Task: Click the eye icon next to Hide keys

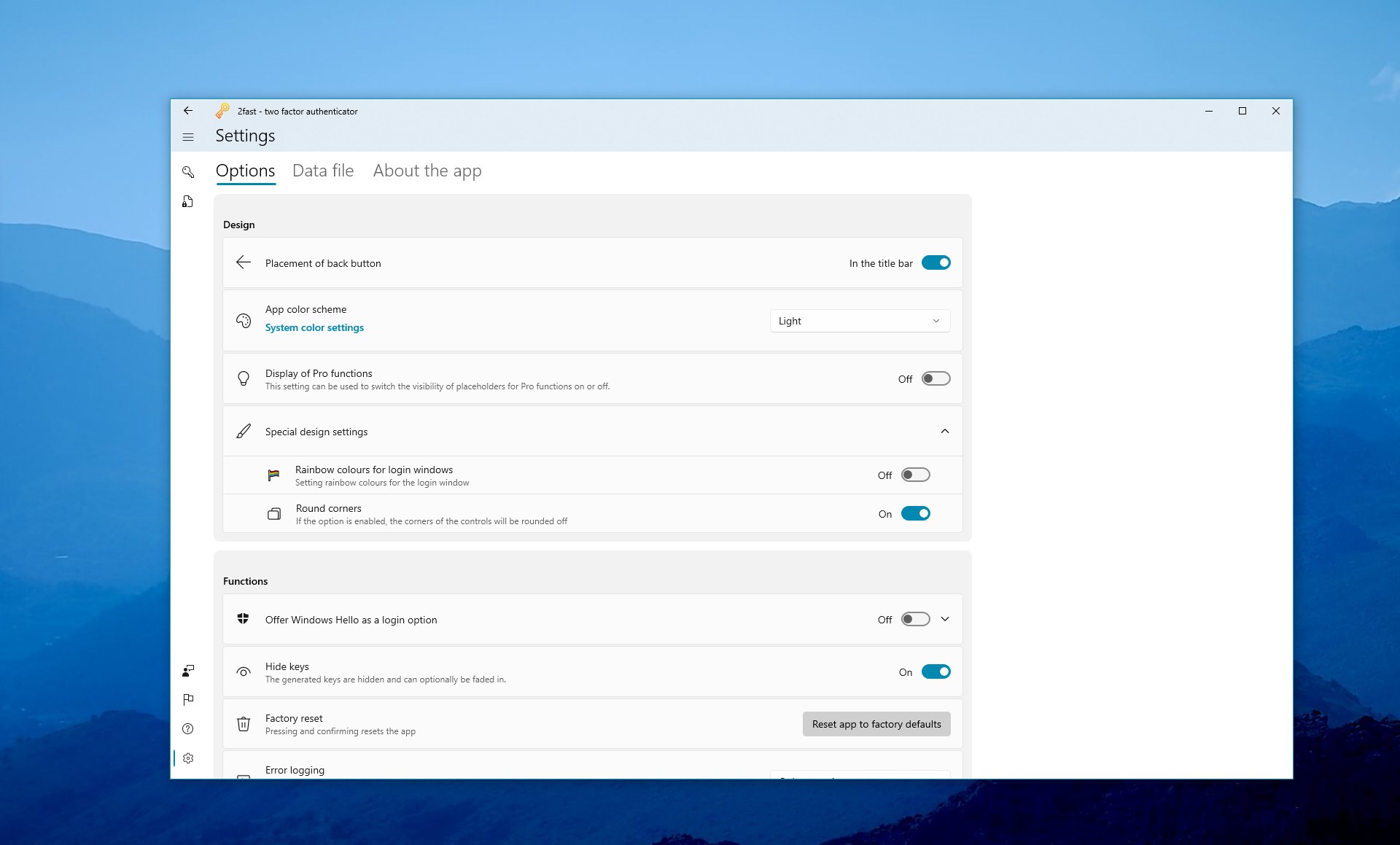Action: click(x=244, y=671)
